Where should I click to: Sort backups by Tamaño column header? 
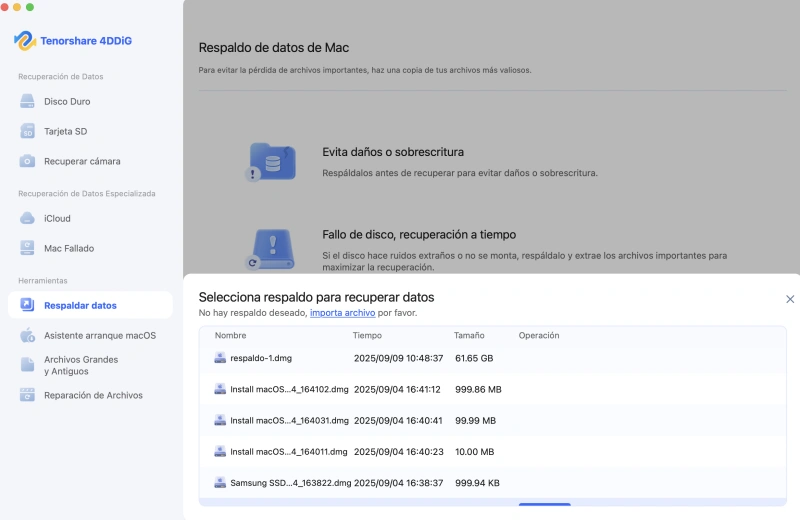pos(469,335)
